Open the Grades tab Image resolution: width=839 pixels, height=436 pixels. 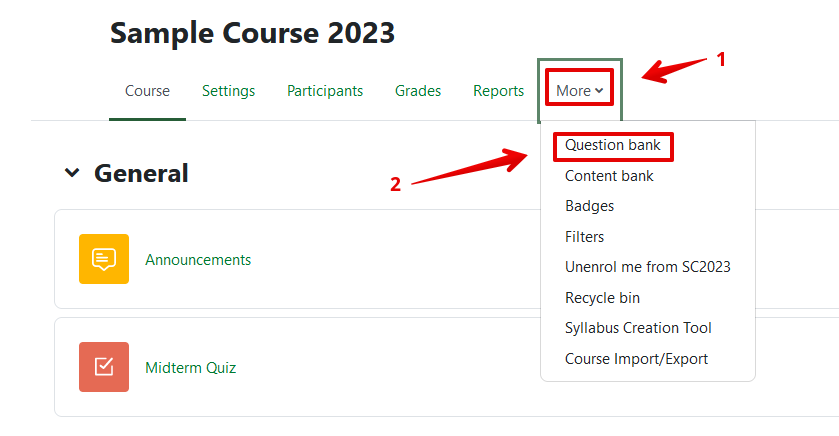click(418, 91)
